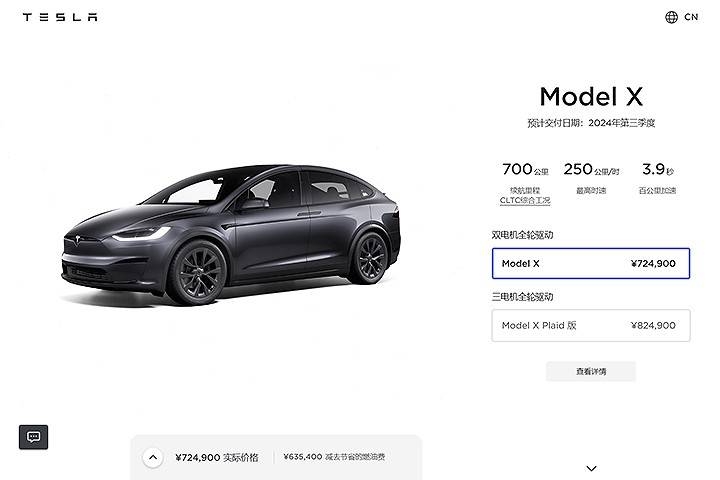The image size is (720, 480).
Task: Open the globe region selector icon
Action: pos(671,17)
